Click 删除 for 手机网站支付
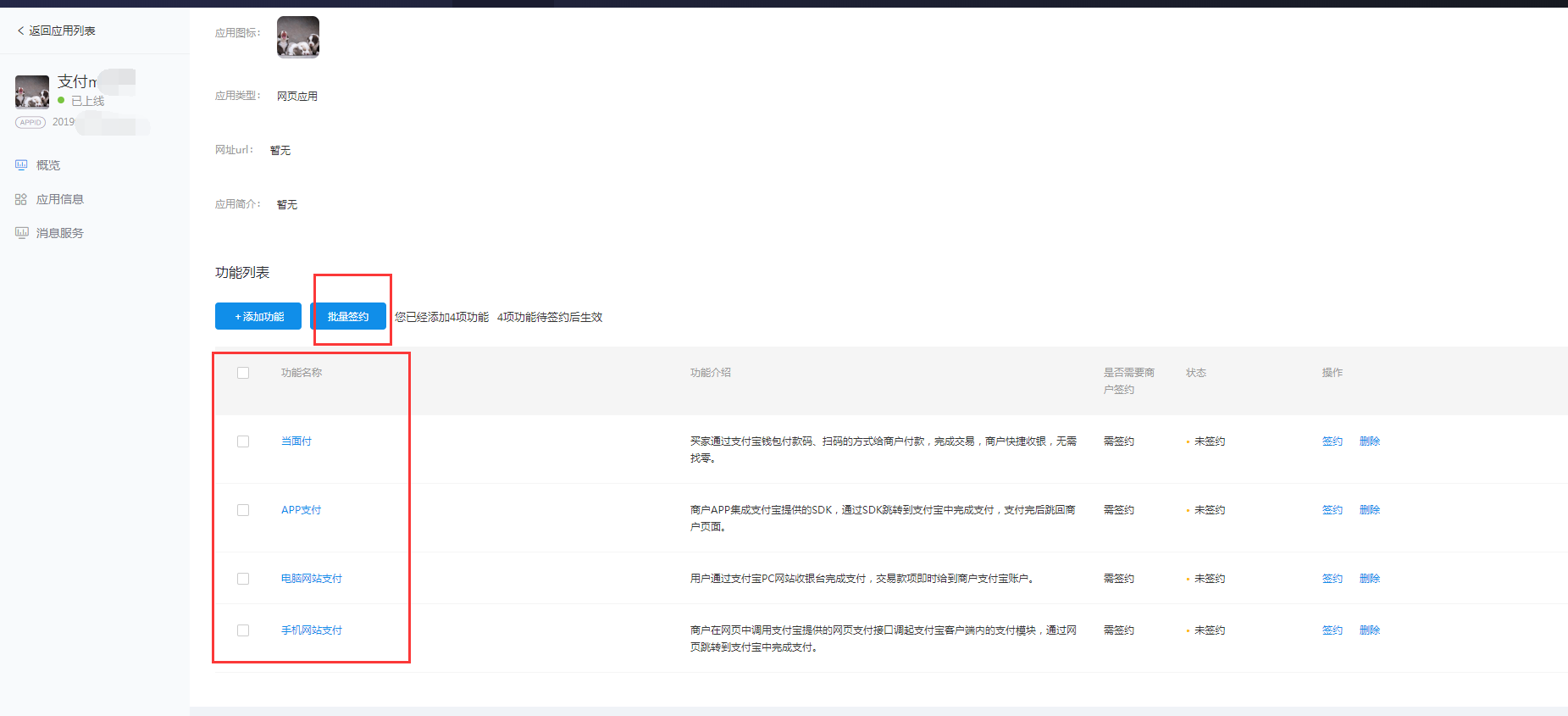This screenshot has width=1568, height=716. pos(1370,630)
